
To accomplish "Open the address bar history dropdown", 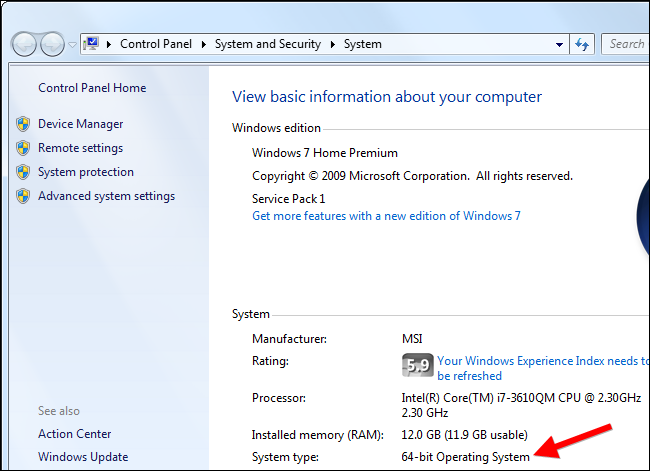I will coord(559,44).
